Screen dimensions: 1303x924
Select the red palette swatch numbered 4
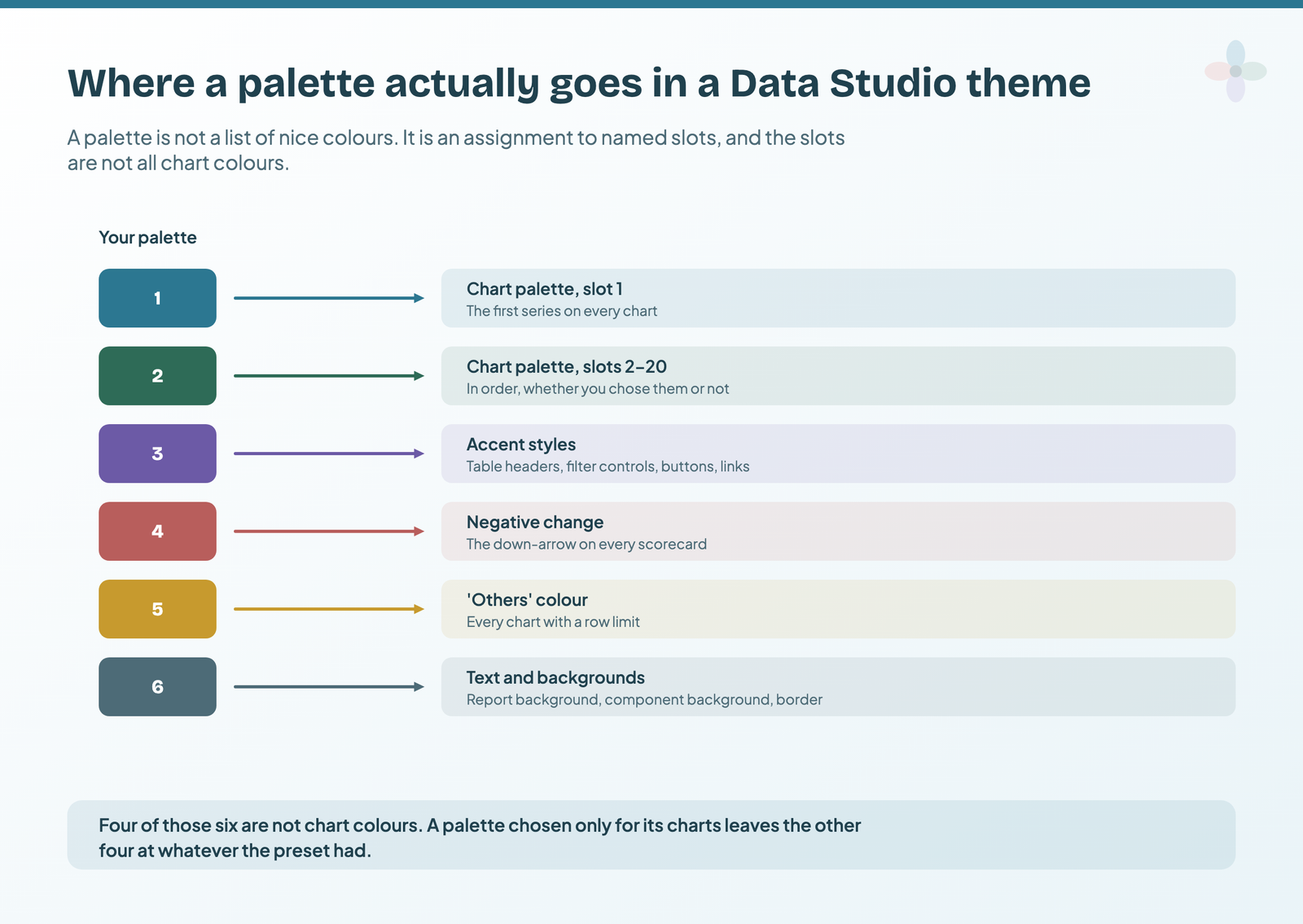tap(157, 531)
